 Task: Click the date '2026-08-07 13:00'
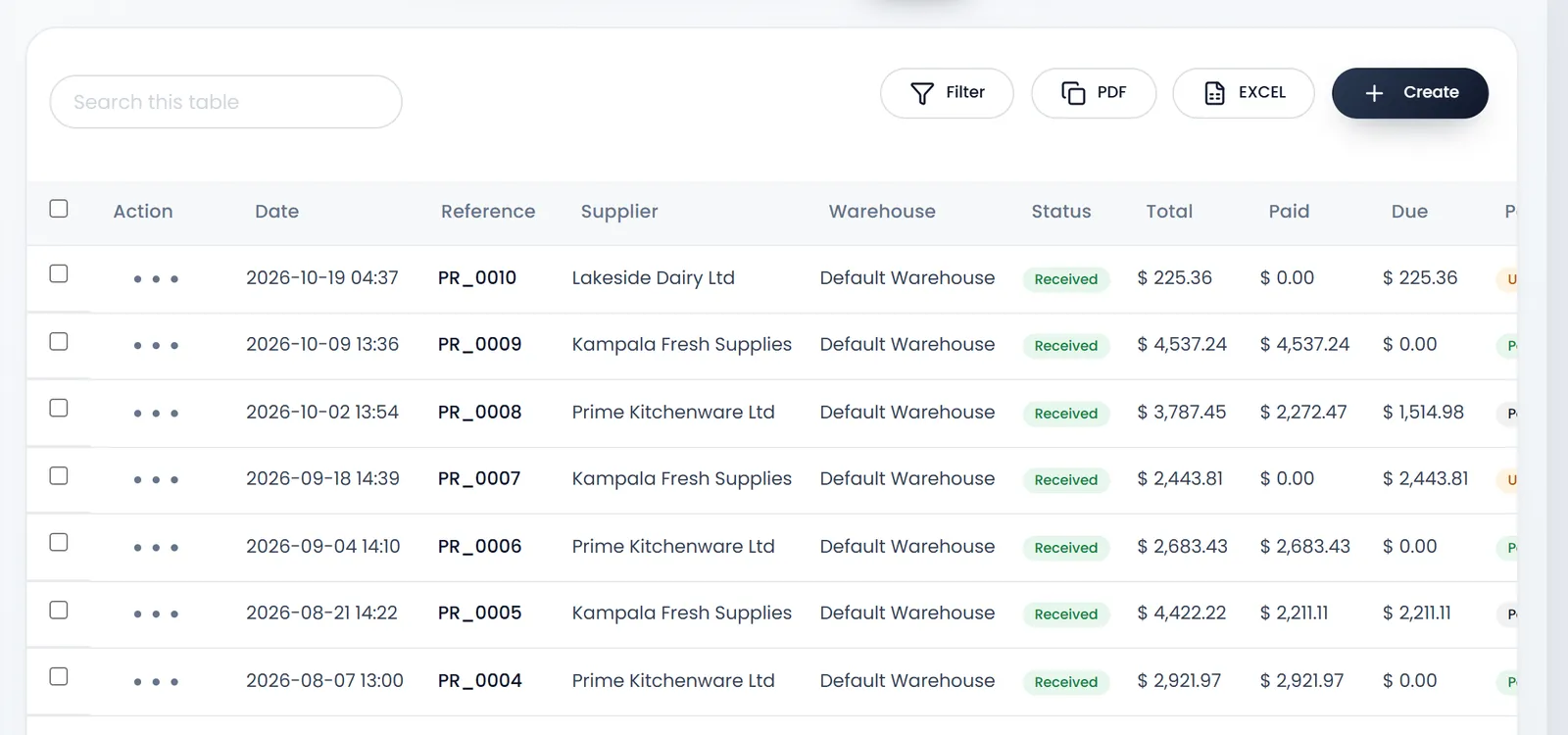[x=324, y=681]
